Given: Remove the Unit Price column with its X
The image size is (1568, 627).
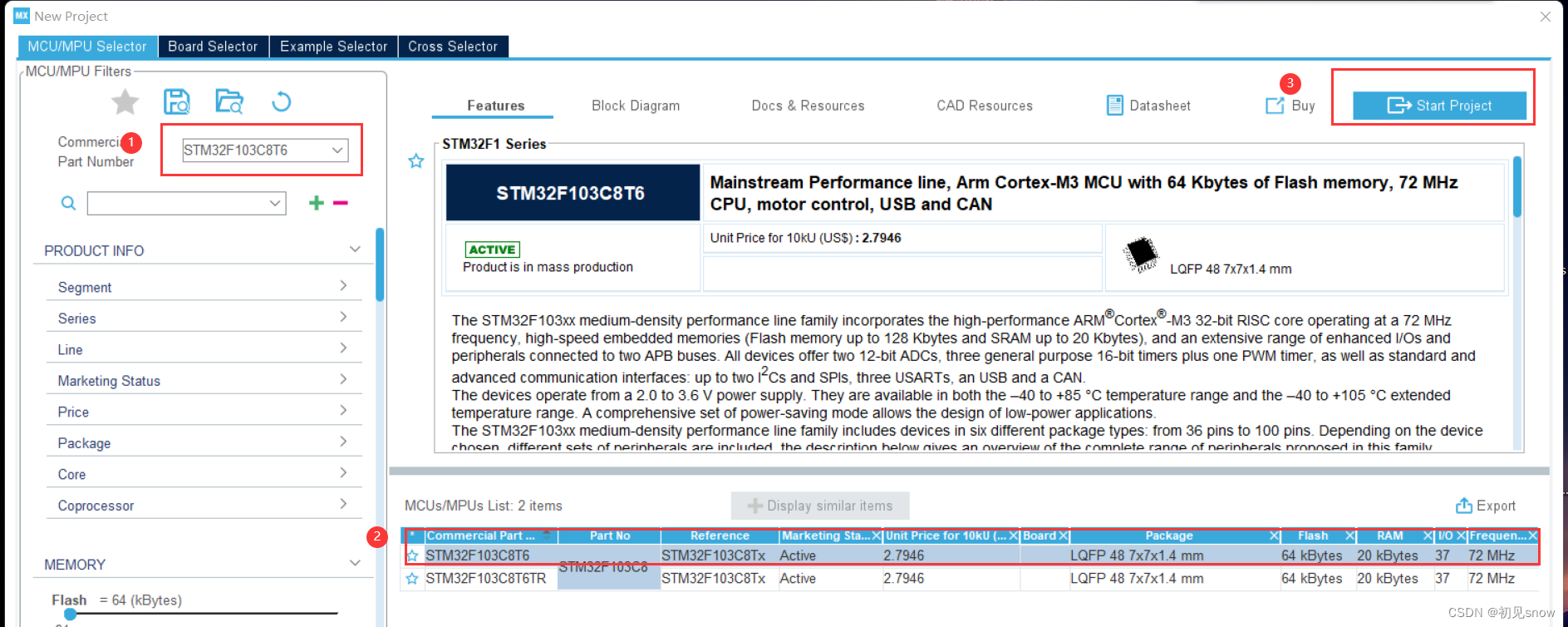Looking at the screenshot, I should point(1014,536).
